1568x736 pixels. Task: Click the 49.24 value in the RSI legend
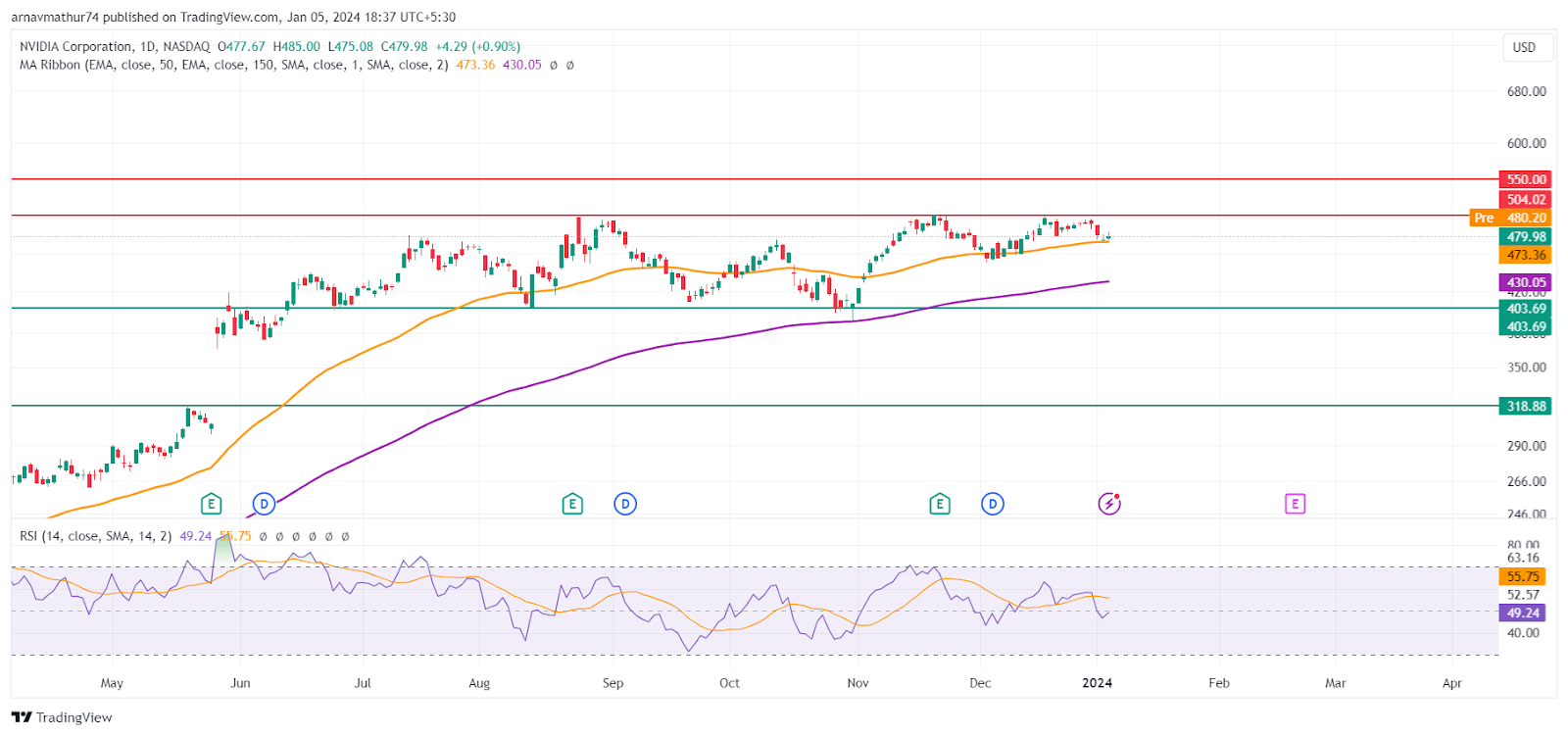[196, 536]
